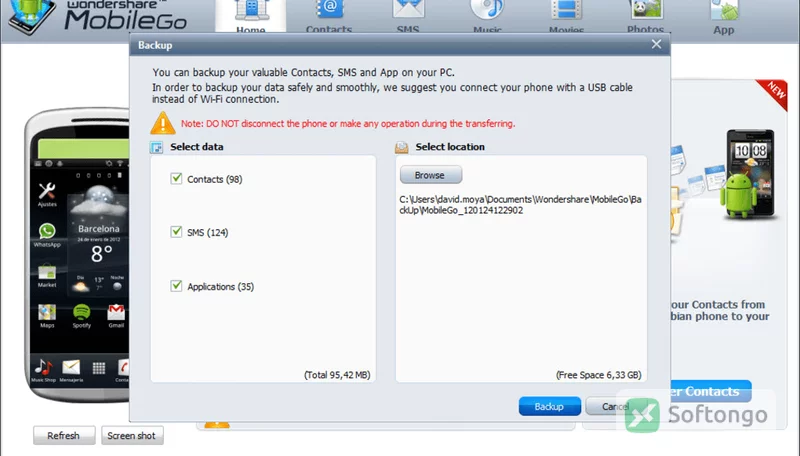Take a phone Screen shot
Viewport: 800px width, 456px height.
click(x=132, y=436)
